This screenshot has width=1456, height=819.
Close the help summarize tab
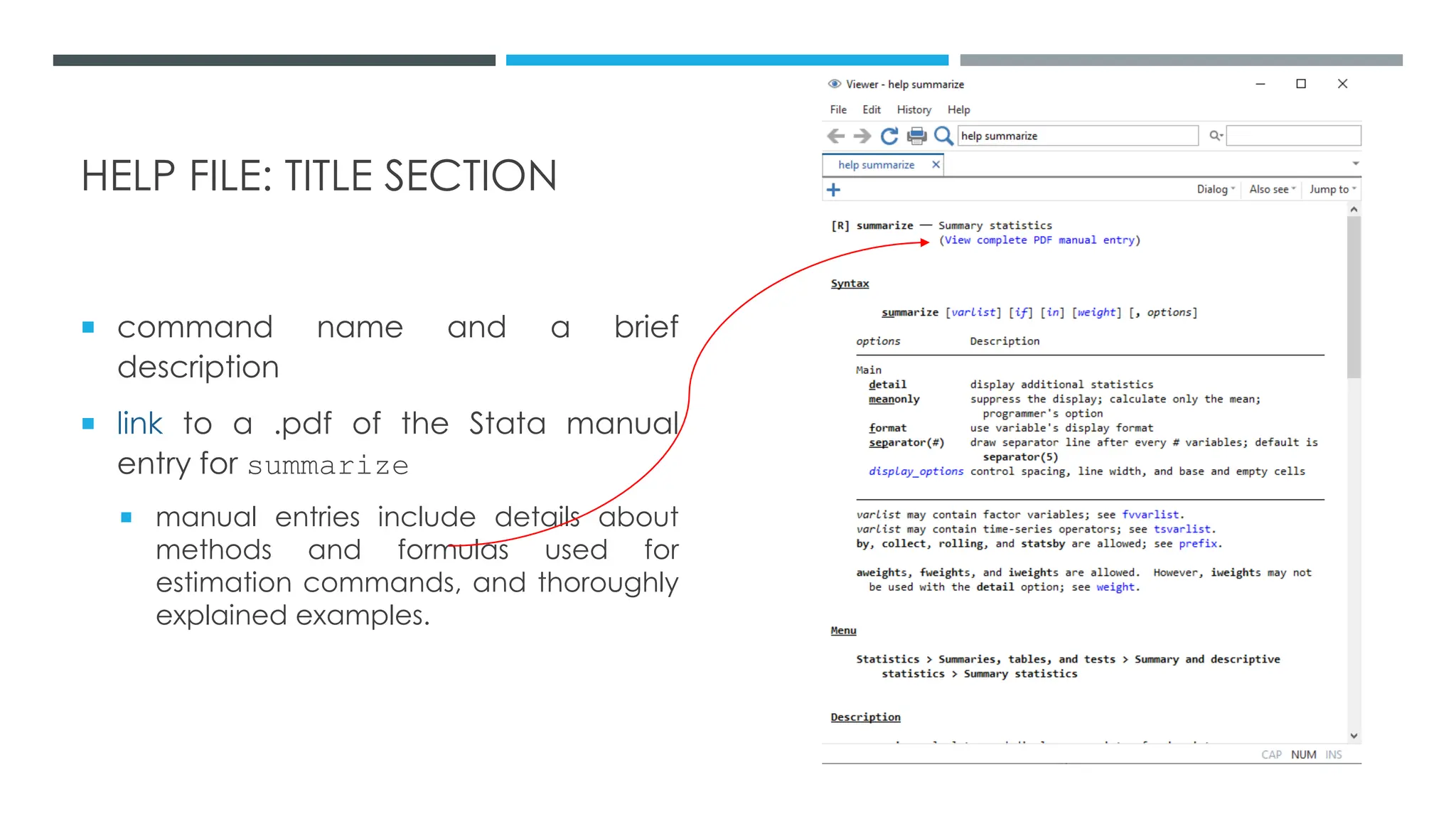[x=936, y=165]
